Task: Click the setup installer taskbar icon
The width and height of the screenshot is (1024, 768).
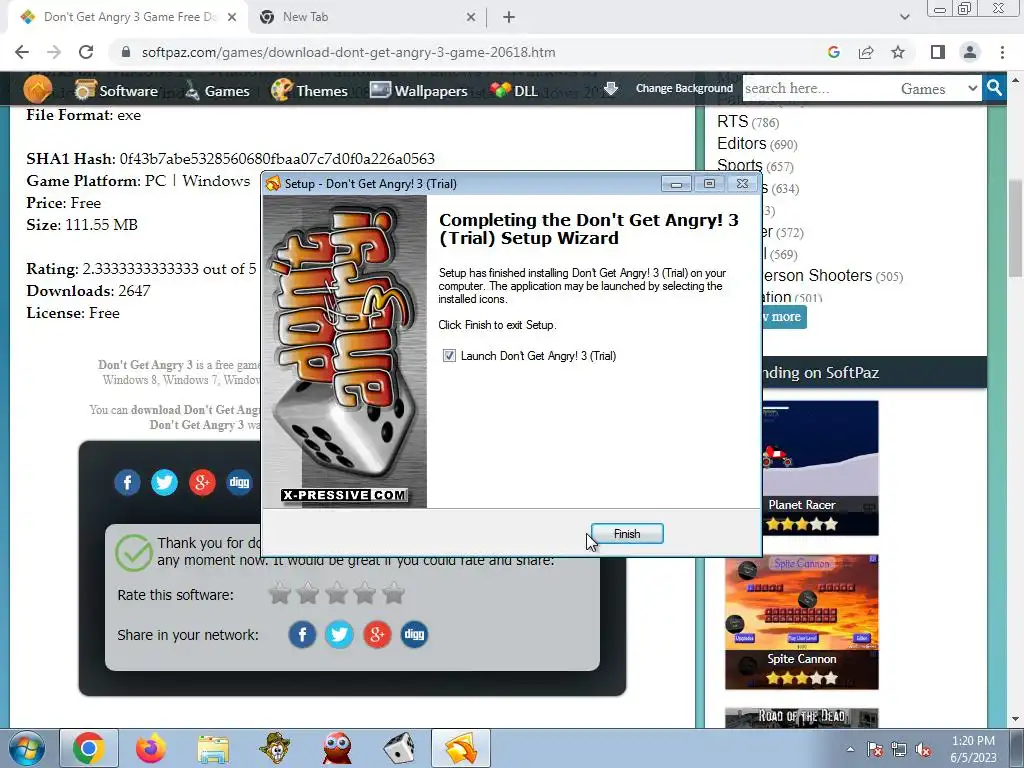Action: tap(461, 748)
